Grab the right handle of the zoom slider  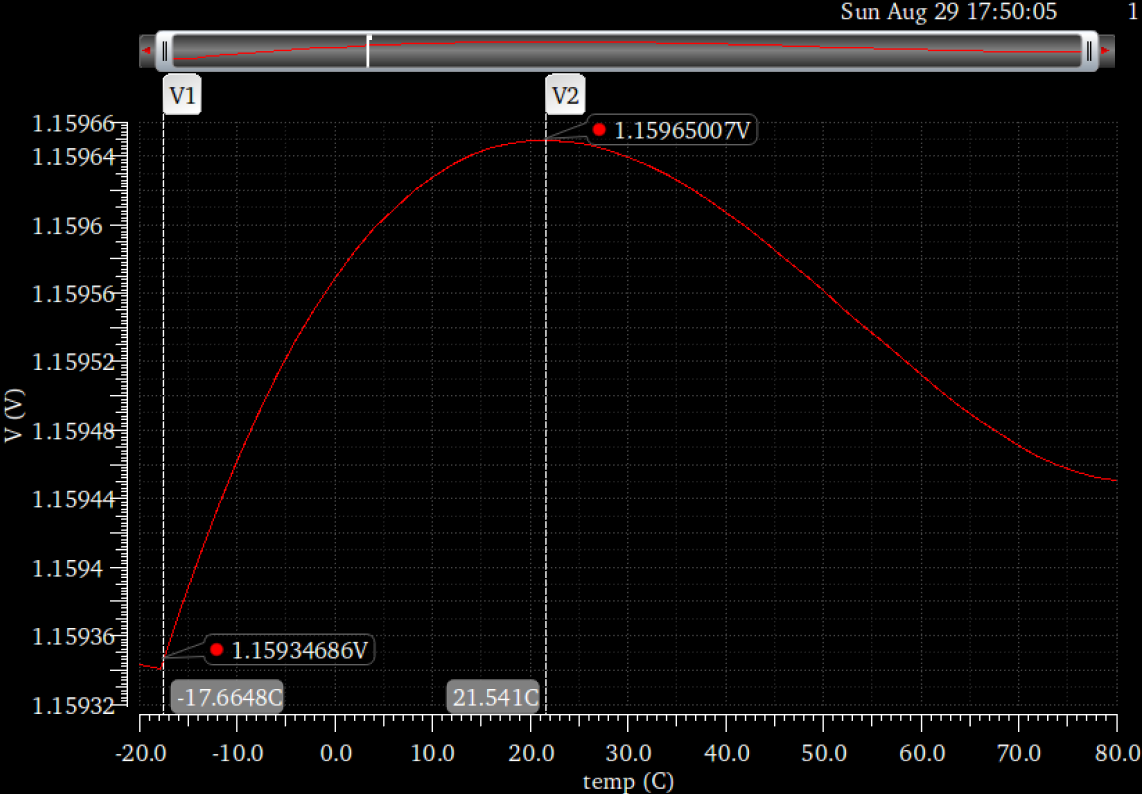point(1089,51)
